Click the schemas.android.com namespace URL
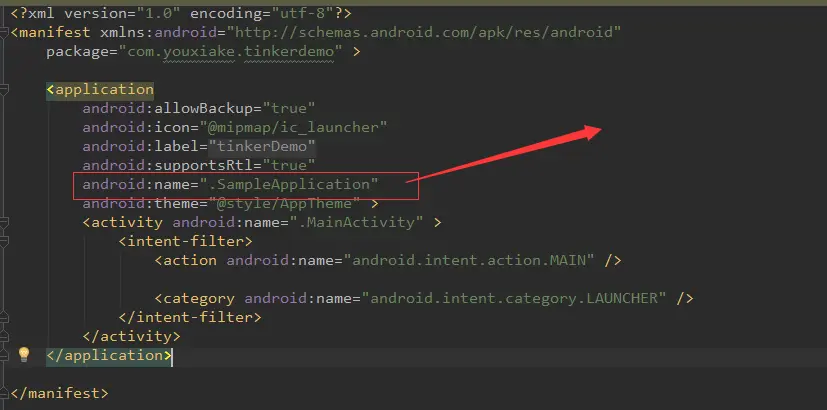 [x=424, y=33]
